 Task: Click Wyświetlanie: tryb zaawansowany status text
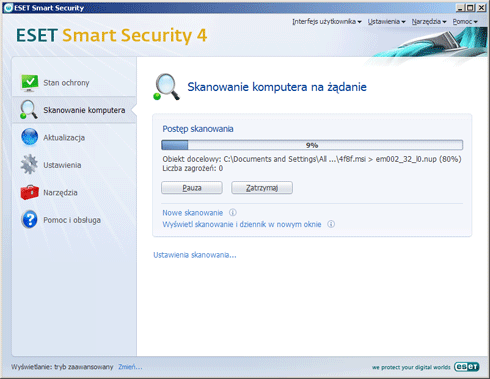coord(62,367)
